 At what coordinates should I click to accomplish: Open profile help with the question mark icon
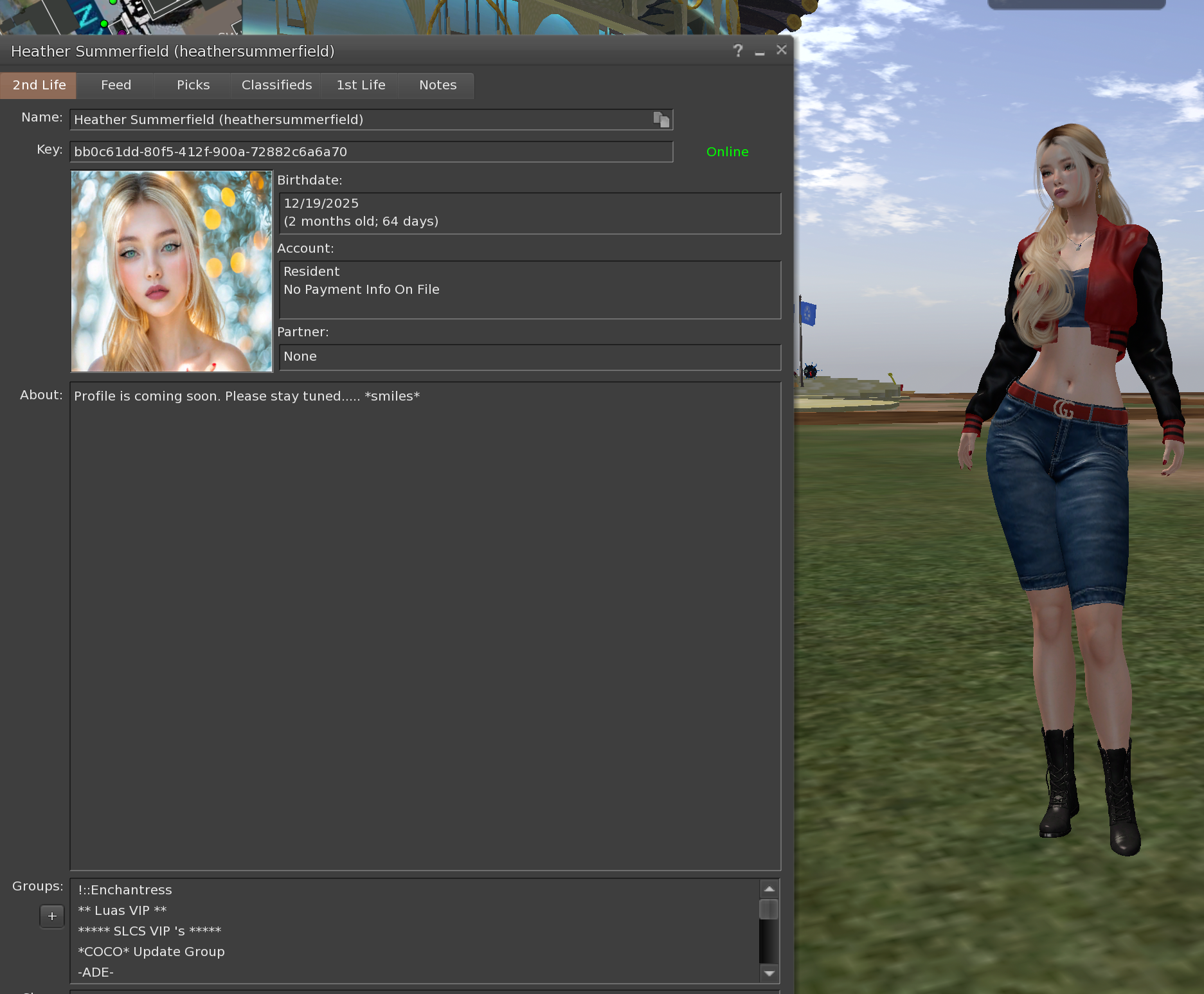737,50
